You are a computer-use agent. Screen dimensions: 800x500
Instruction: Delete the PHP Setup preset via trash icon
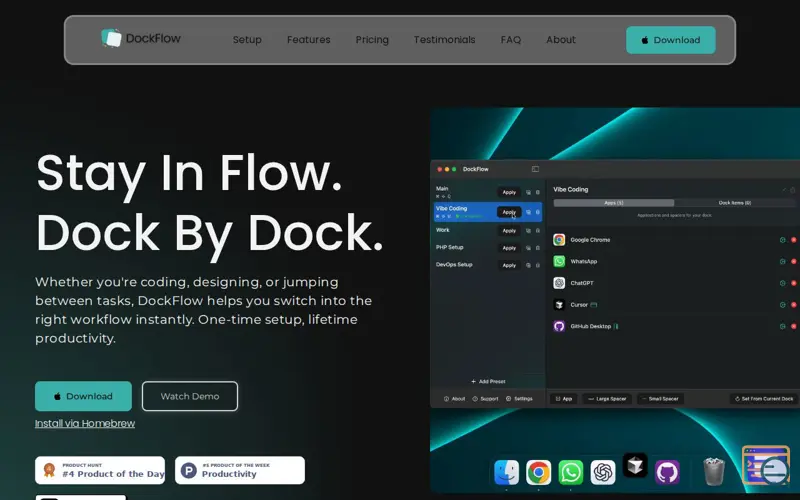(537, 248)
